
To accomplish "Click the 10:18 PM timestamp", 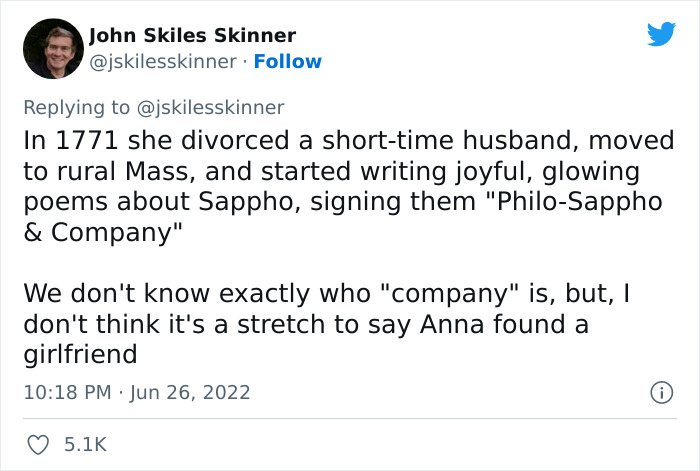I will [x=67, y=392].
